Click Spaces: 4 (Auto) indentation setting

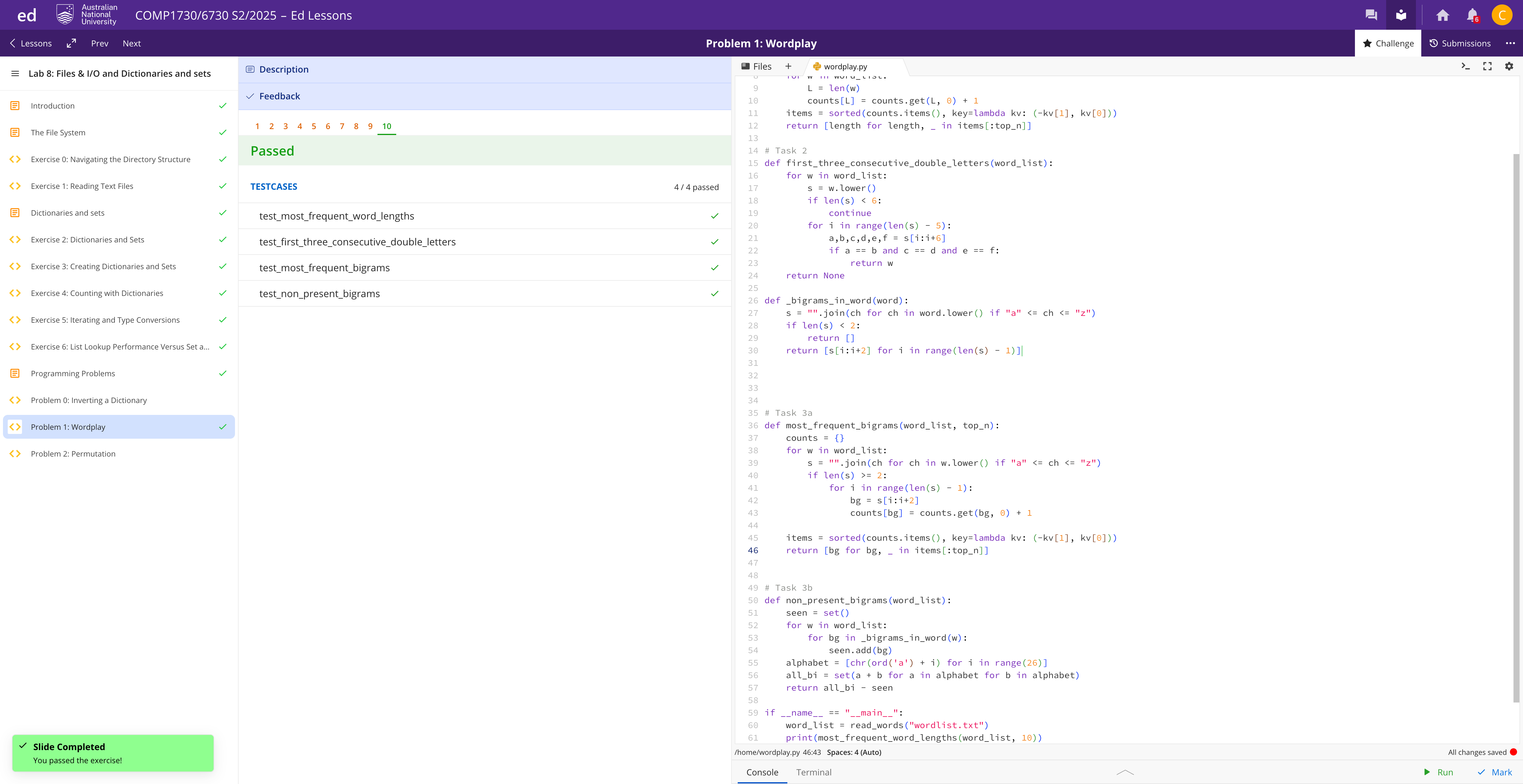click(854, 752)
